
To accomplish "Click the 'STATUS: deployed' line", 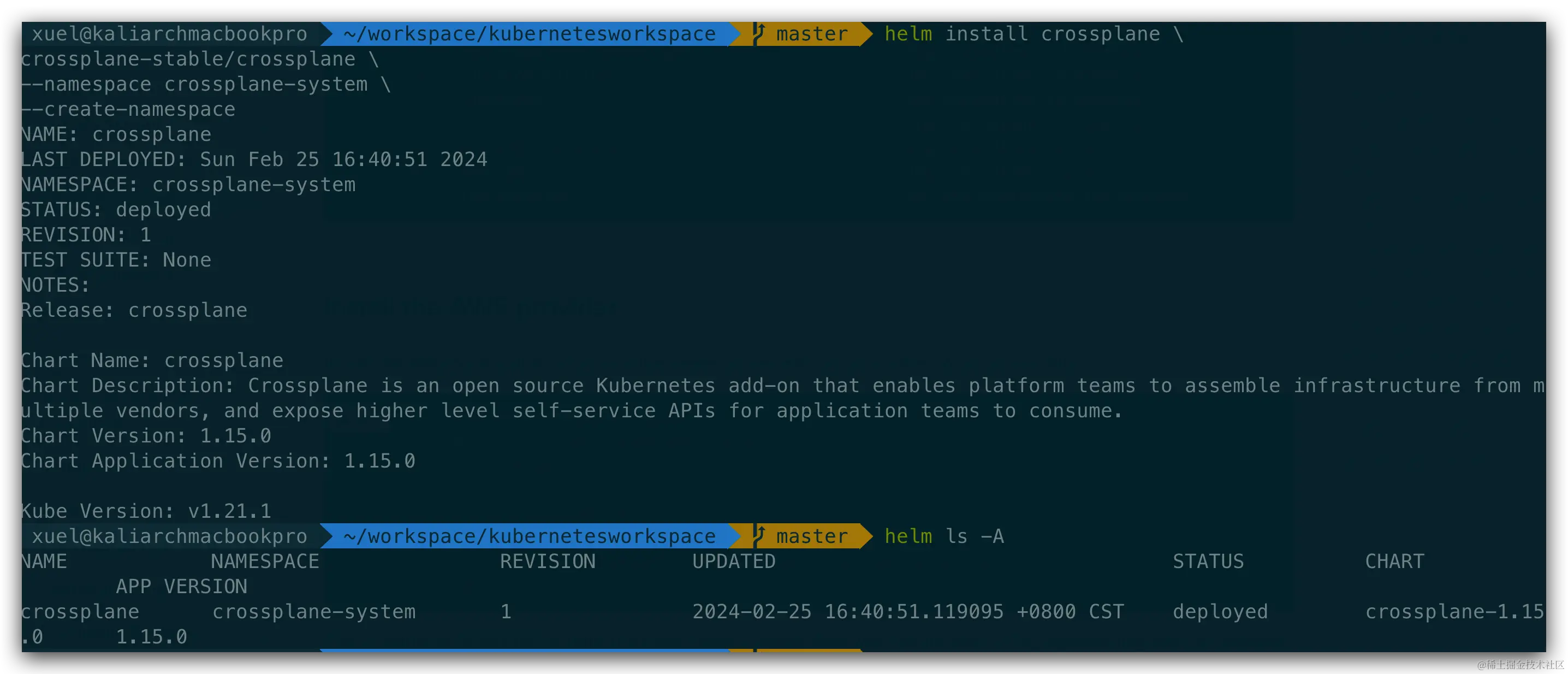I will coord(116,209).
